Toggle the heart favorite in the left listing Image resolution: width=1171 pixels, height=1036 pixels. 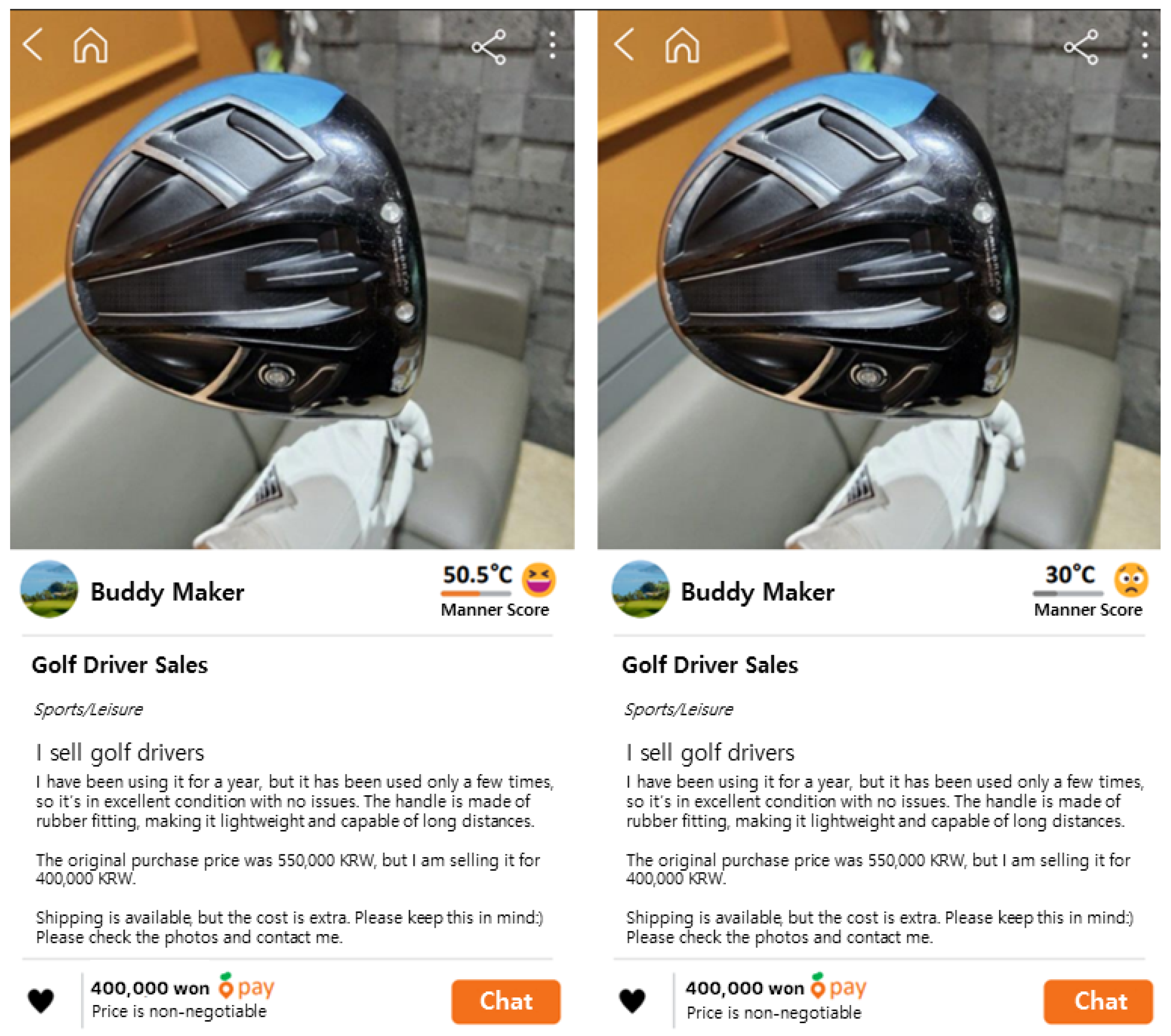(x=41, y=1001)
